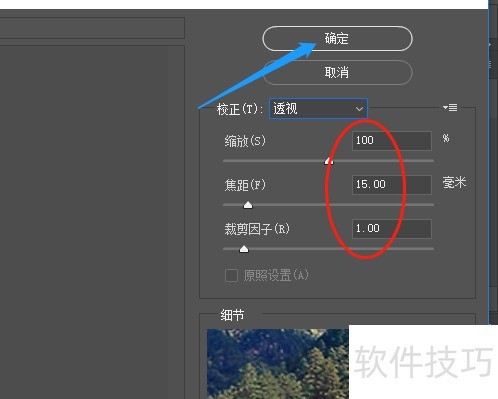The height and width of the screenshot is (399, 498).
Task: Click the 焦距(F) label
Action: [x=245, y=185]
